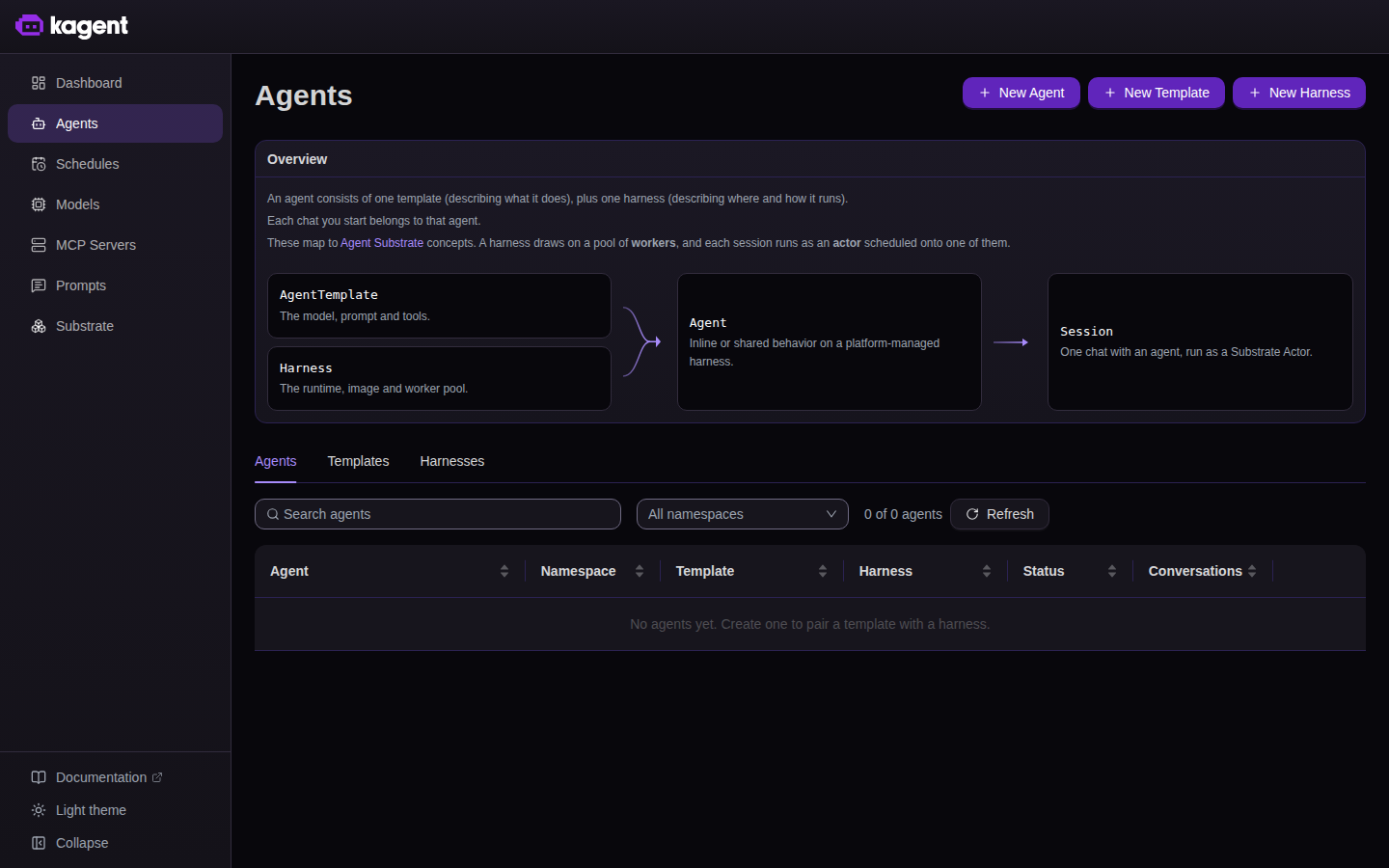Switch to the Templates tab

pyautogui.click(x=358, y=461)
